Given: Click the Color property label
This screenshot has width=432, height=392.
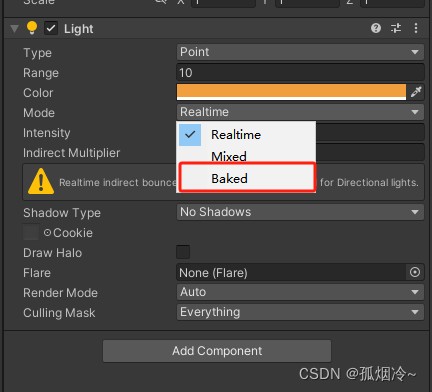Looking at the screenshot, I should point(38,93).
